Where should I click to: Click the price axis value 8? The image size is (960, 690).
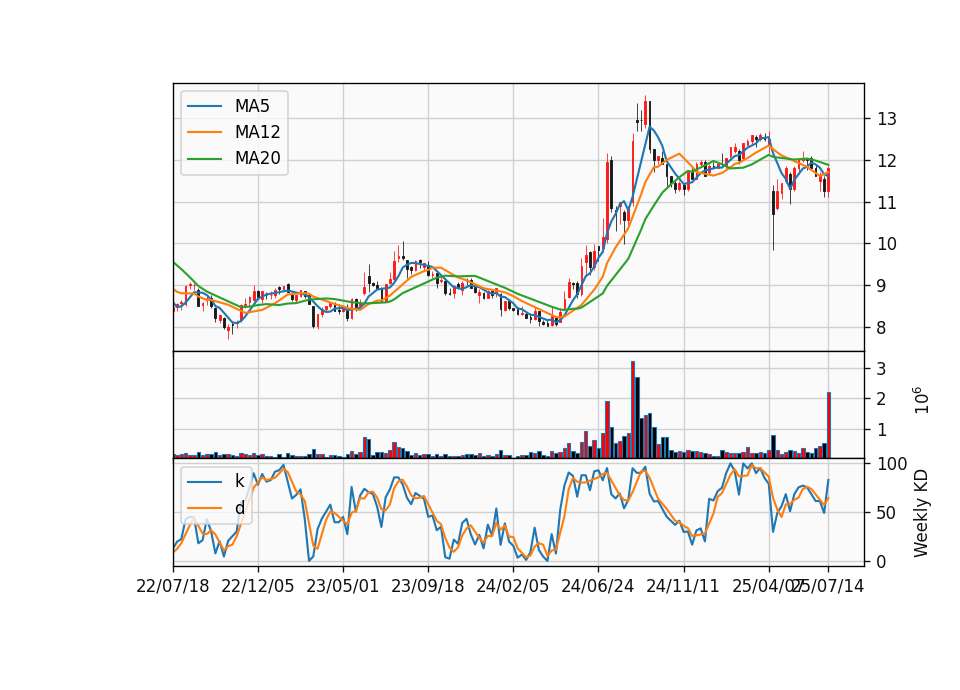click(x=882, y=328)
